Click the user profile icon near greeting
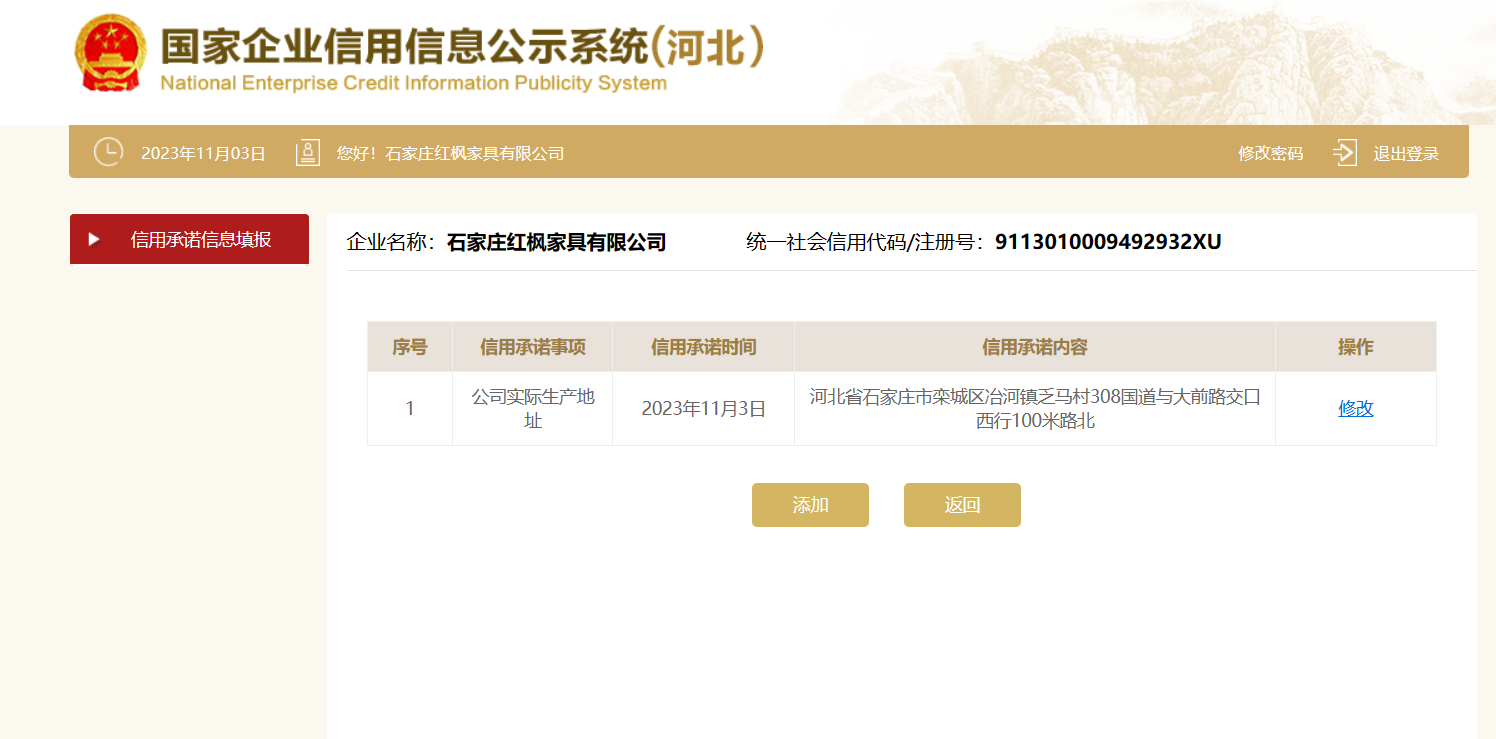The image size is (1496, 739). click(308, 153)
